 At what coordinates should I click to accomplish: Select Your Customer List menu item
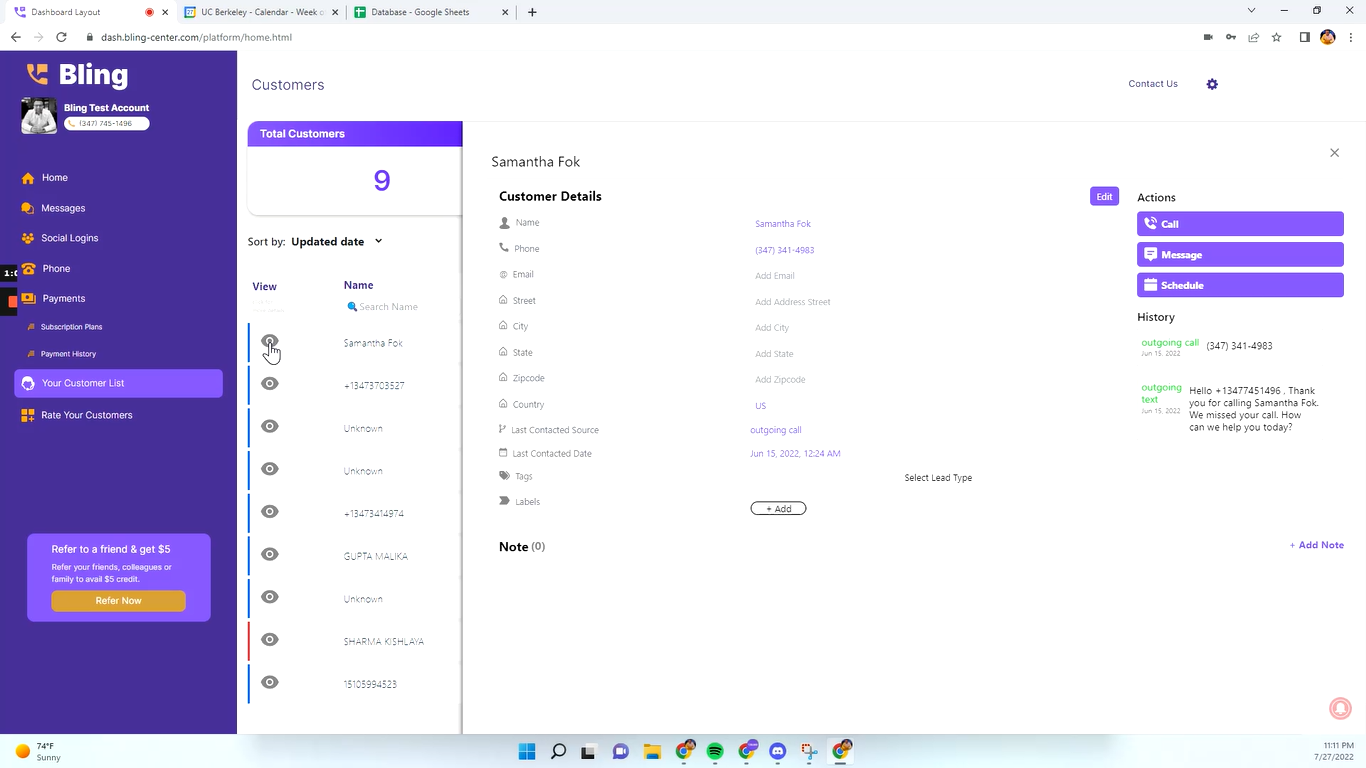(x=118, y=383)
